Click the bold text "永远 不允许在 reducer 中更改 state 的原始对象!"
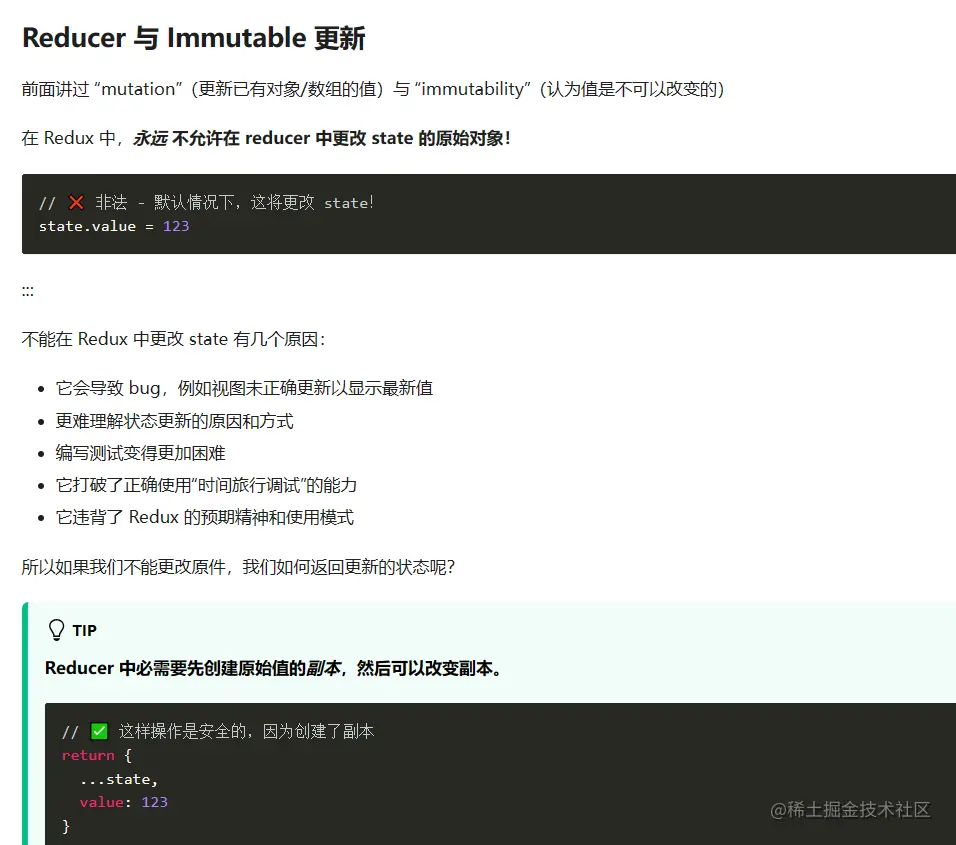Image resolution: width=956 pixels, height=845 pixels. pos(322,138)
